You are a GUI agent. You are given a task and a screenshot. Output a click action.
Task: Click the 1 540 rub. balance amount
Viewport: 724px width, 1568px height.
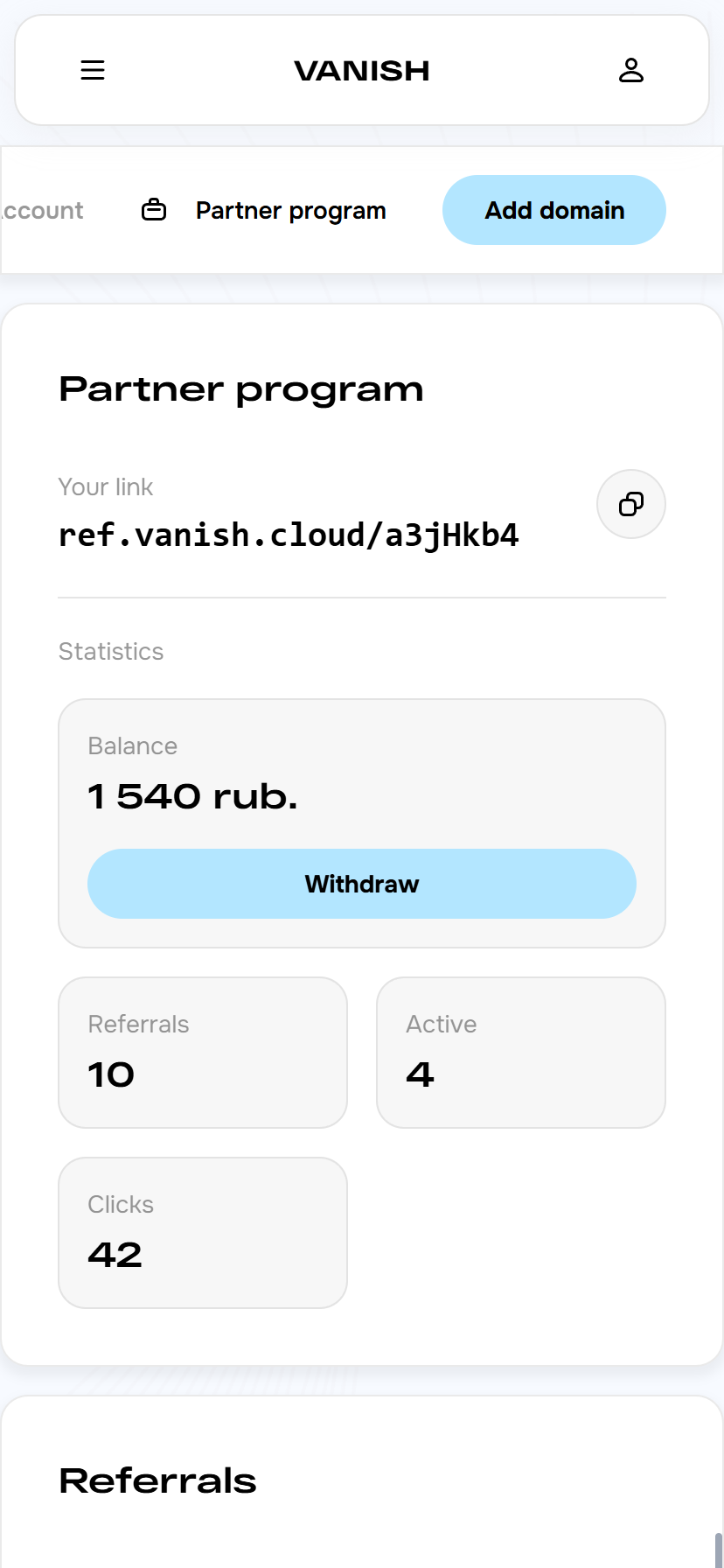tap(191, 796)
